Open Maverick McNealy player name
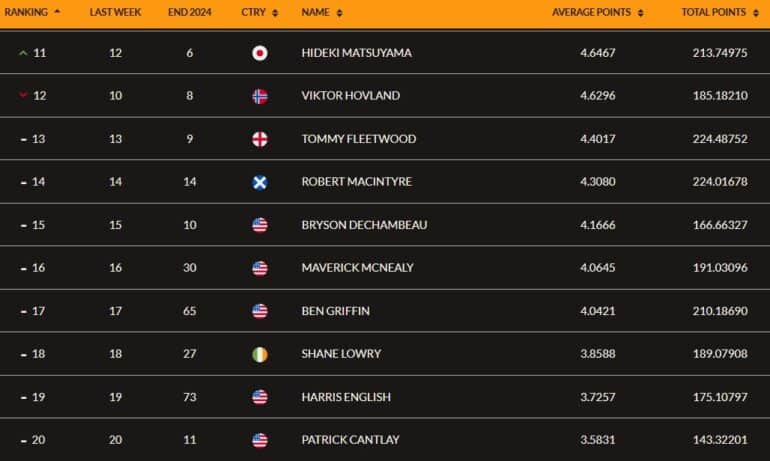The width and height of the screenshot is (770, 461). 358,268
